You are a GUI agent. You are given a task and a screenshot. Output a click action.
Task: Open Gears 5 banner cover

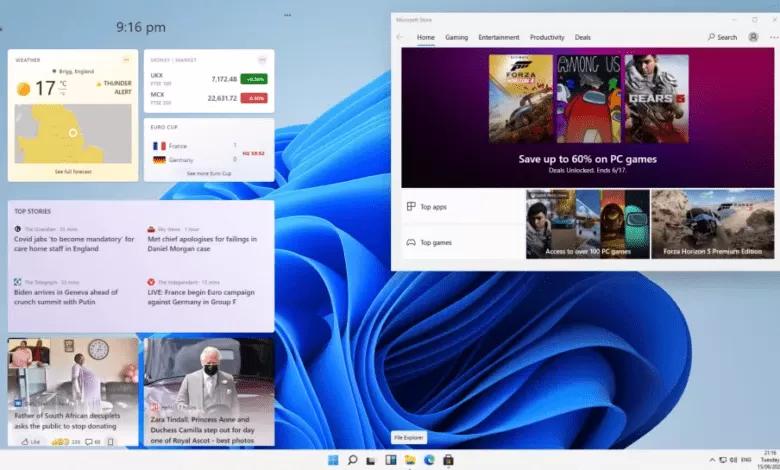(x=656, y=98)
